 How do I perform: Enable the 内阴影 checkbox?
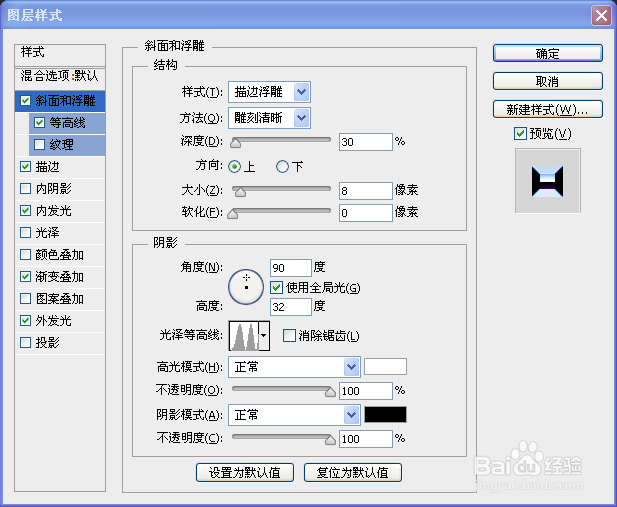(x=25, y=189)
